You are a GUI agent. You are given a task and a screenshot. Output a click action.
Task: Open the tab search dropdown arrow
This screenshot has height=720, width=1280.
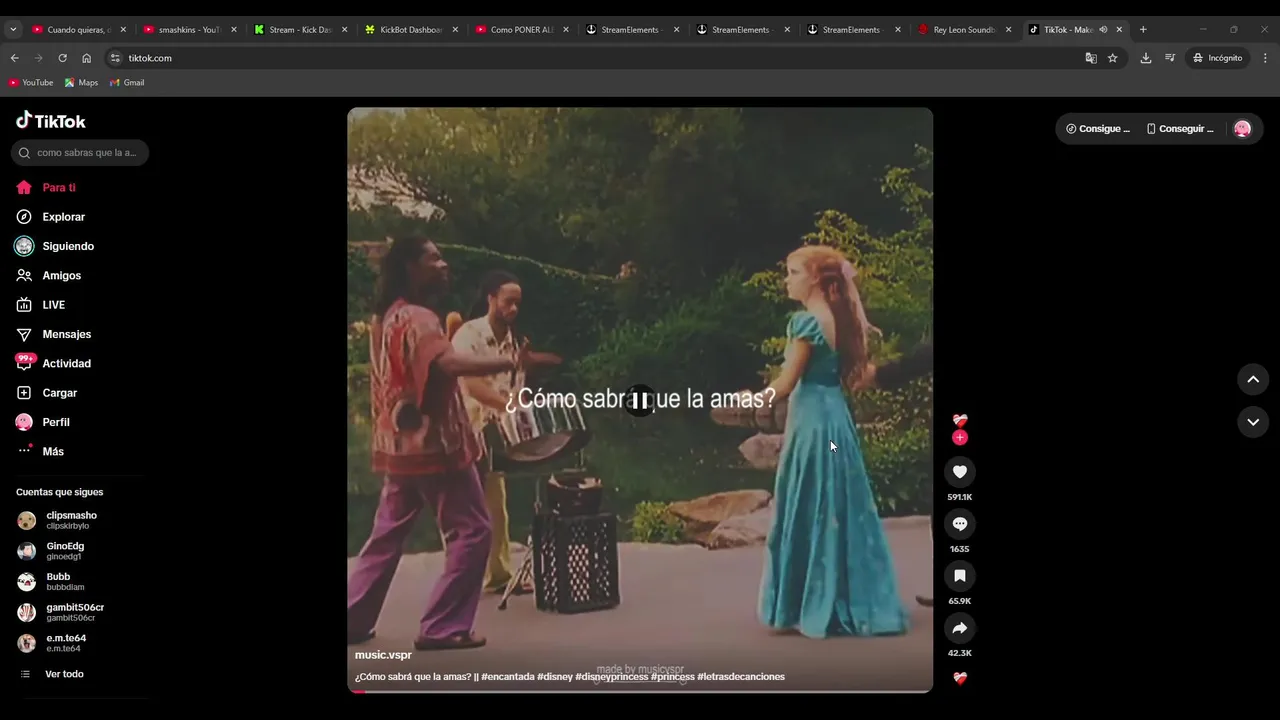13,30
